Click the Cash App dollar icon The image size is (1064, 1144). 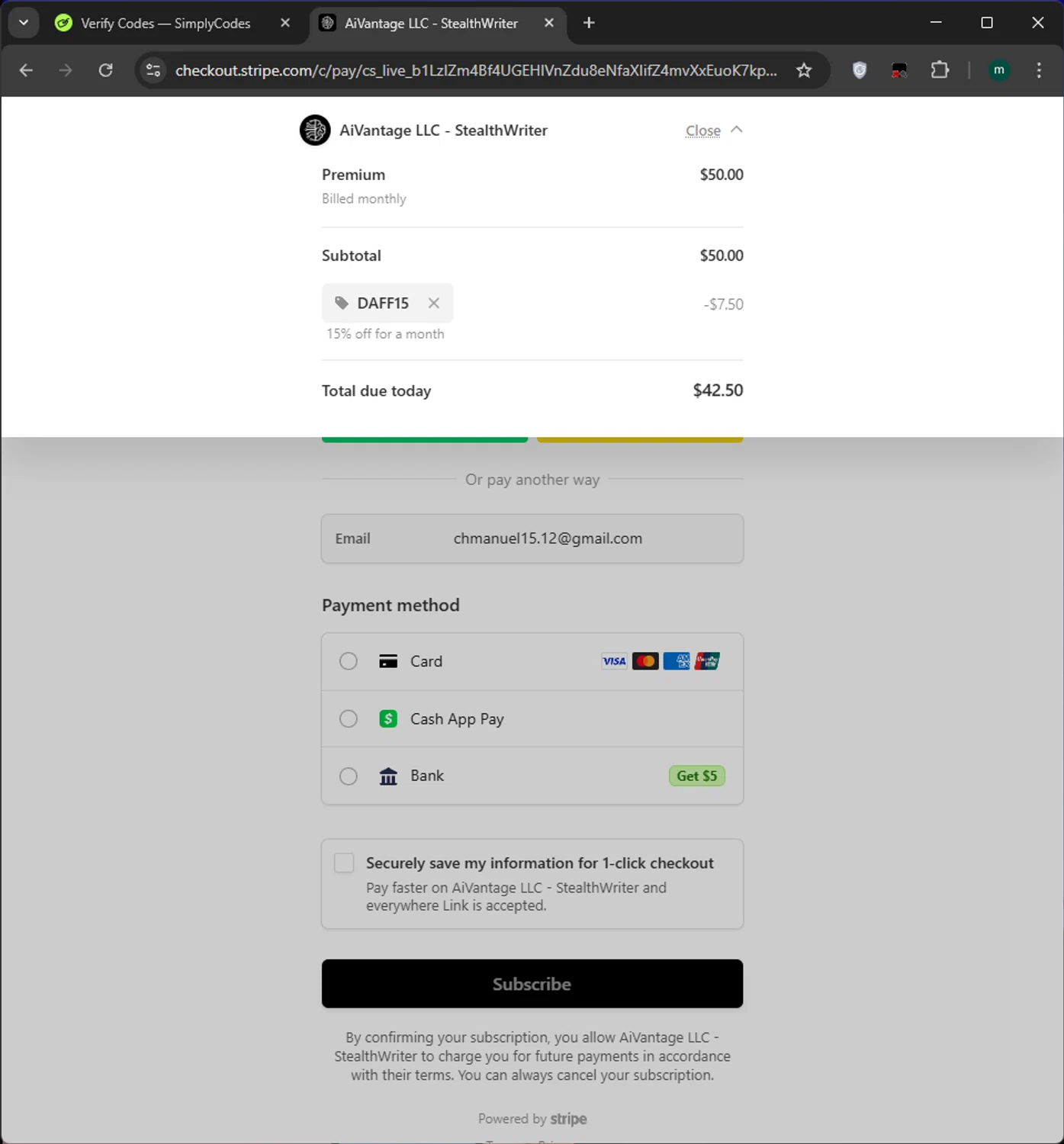point(388,718)
